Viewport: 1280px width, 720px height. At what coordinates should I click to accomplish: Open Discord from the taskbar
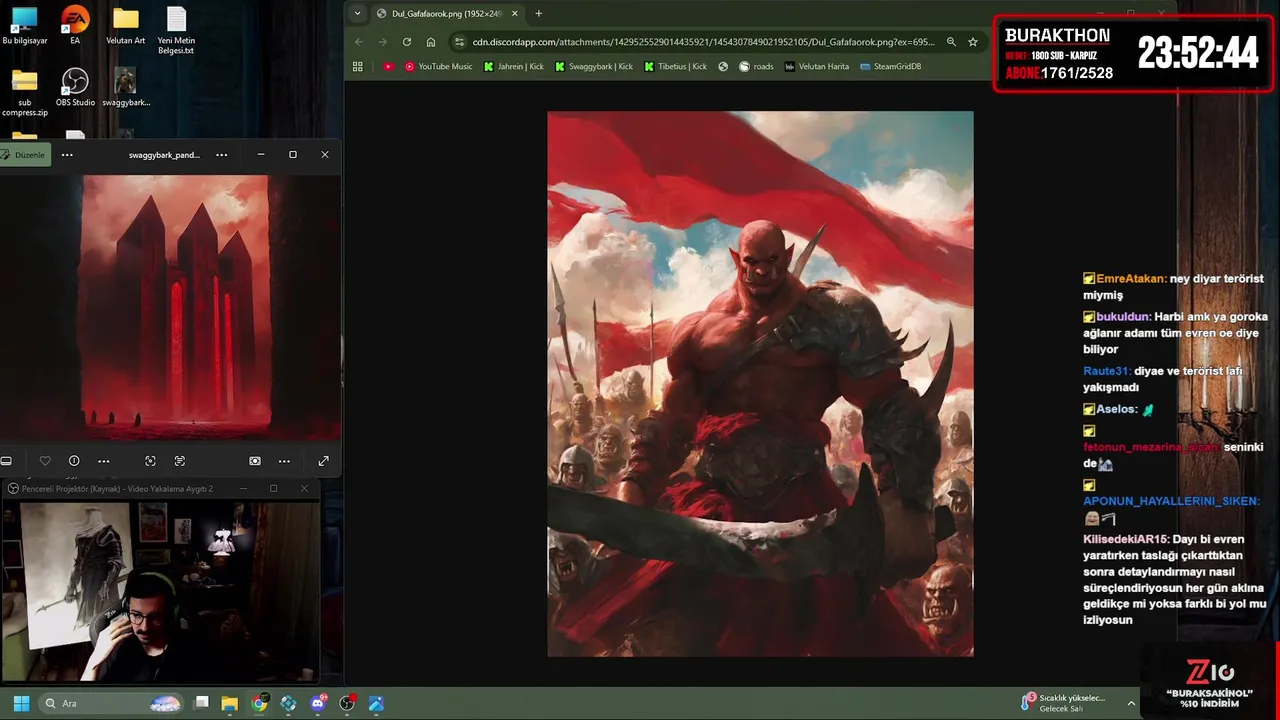[319, 703]
